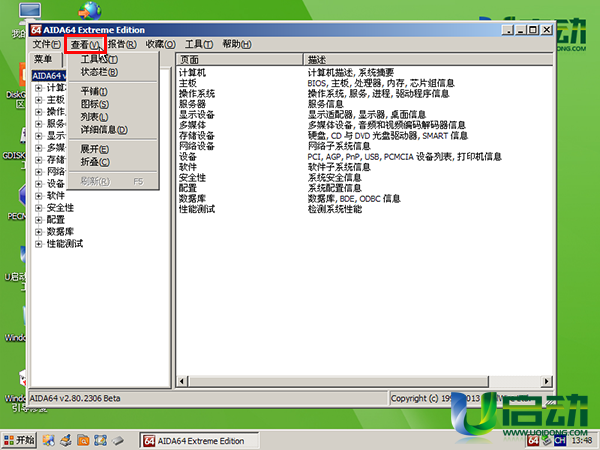The height and width of the screenshot is (450, 600).
Task: Click the AIDA64 title bar icon
Action: point(36,30)
